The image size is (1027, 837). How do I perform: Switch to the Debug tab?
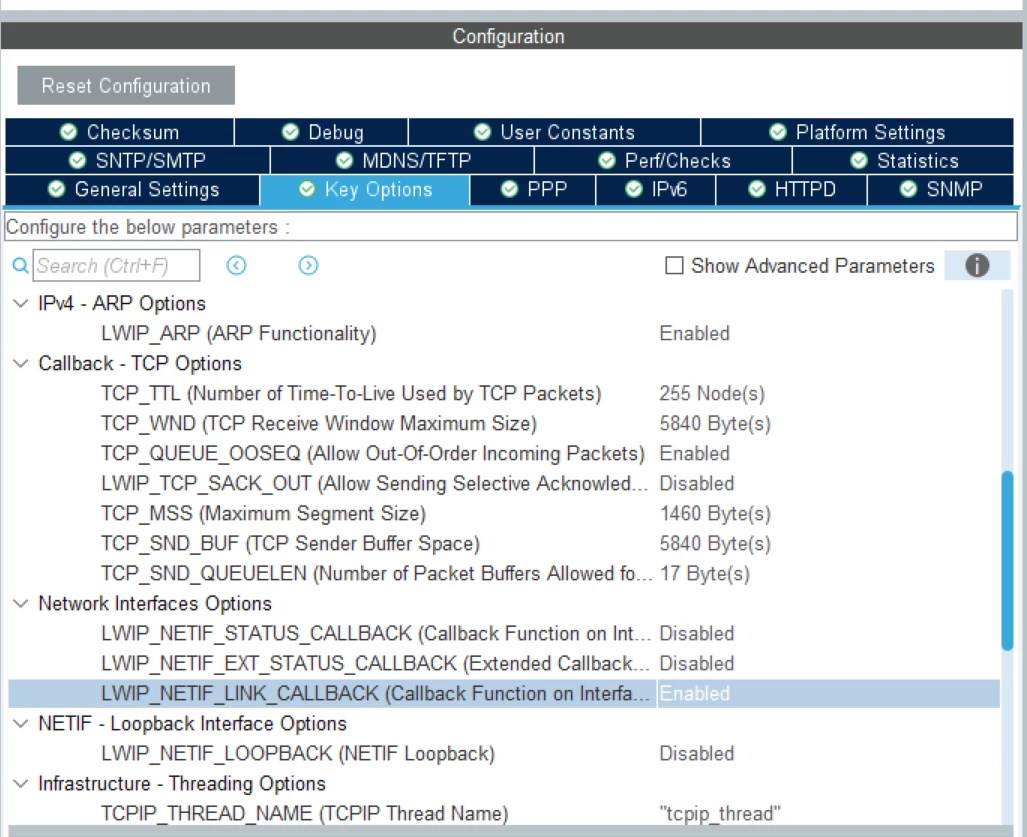pyautogui.click(x=321, y=132)
